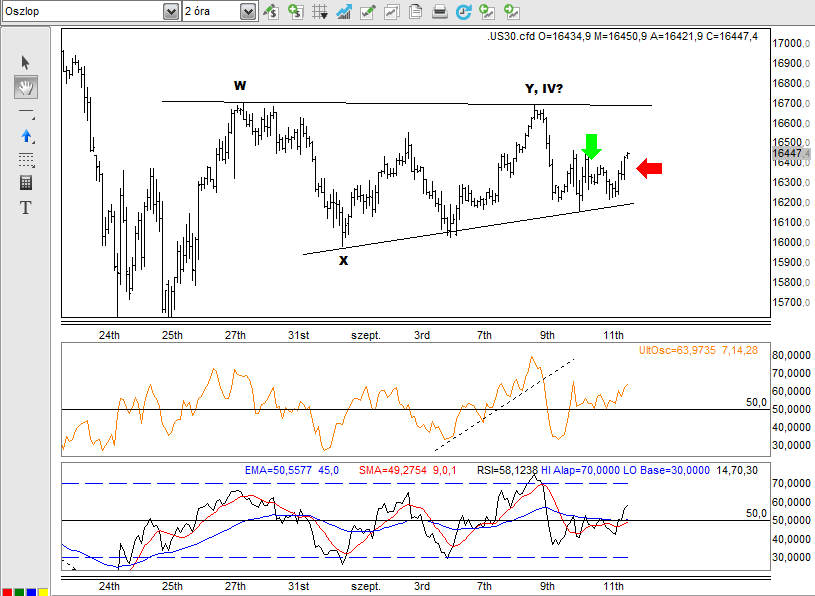Image resolution: width=815 pixels, height=596 pixels.
Task: Open the calculator tool
Action: click(25, 183)
